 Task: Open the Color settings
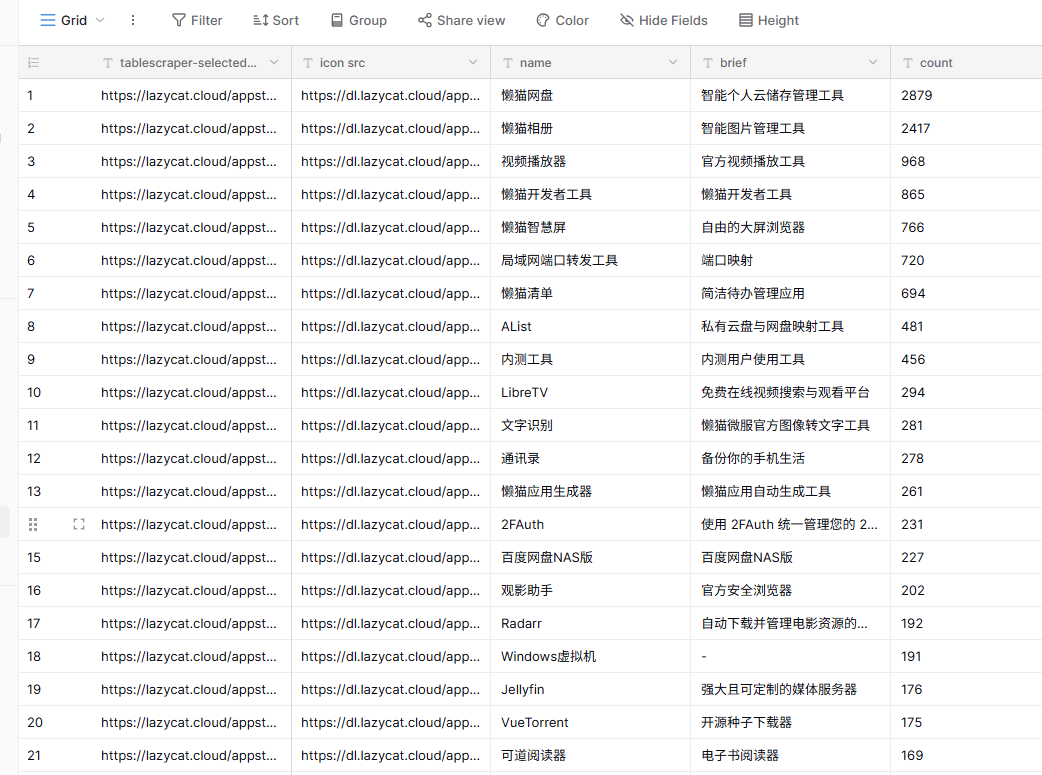[562, 21]
